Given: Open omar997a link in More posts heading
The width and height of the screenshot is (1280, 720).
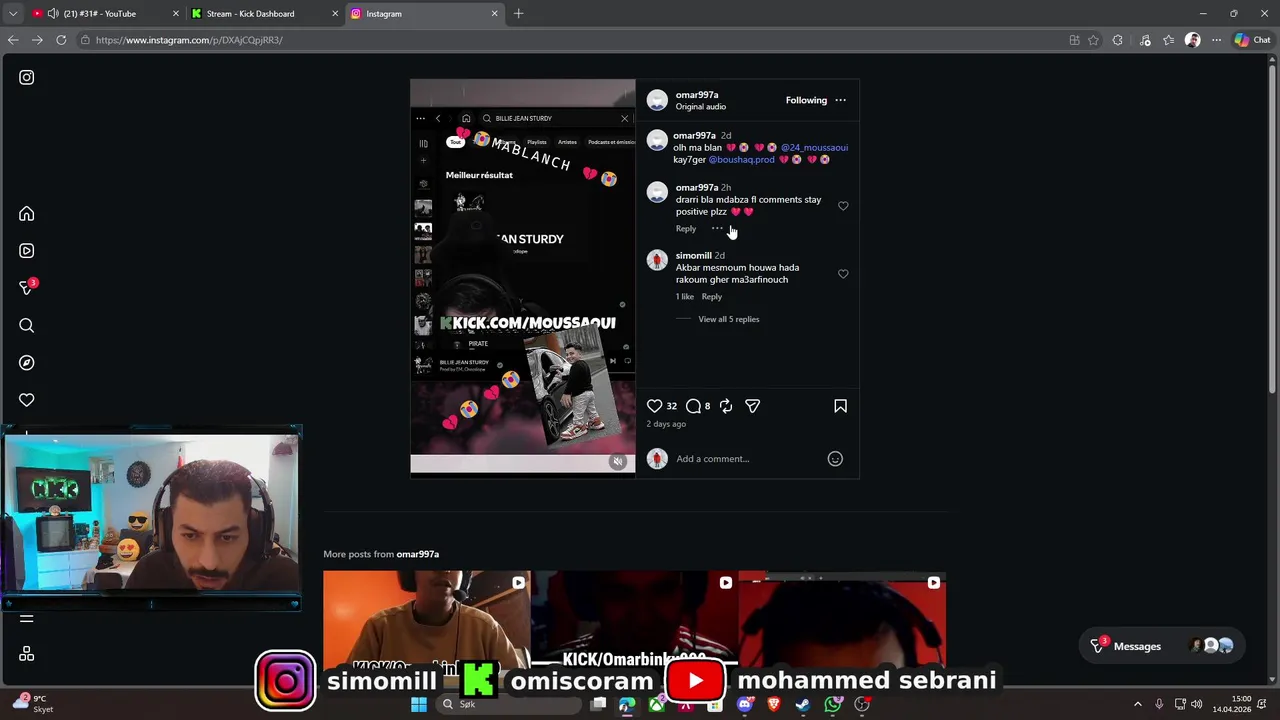Looking at the screenshot, I should 418,554.
